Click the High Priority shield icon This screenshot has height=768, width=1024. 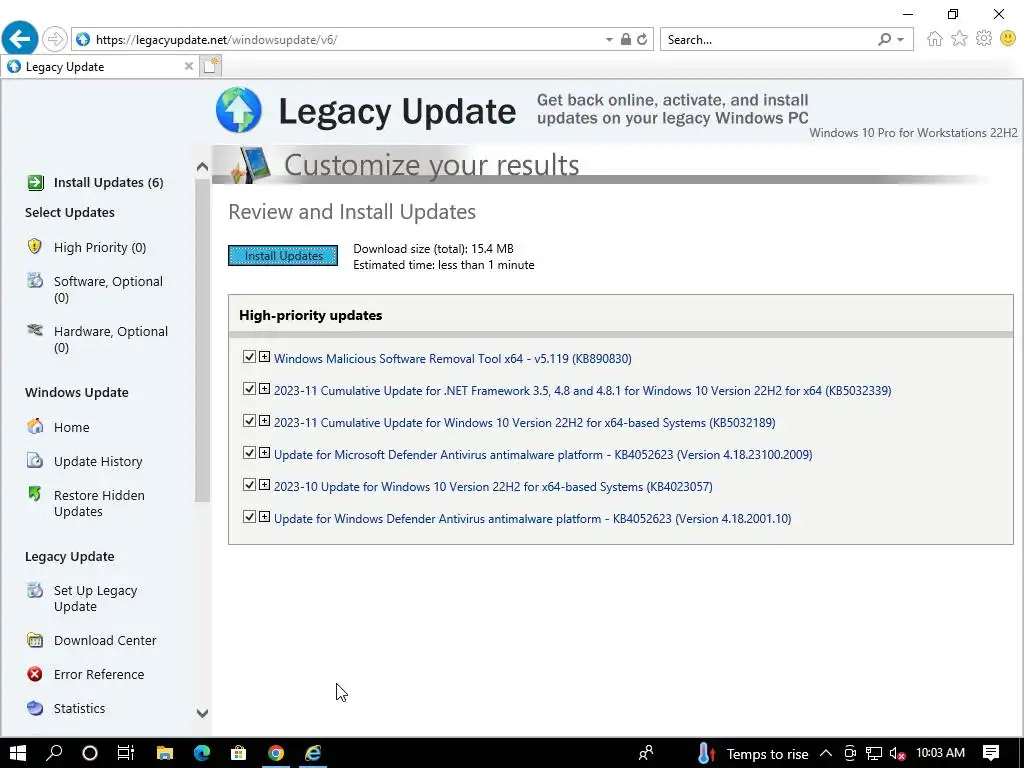tap(35, 246)
